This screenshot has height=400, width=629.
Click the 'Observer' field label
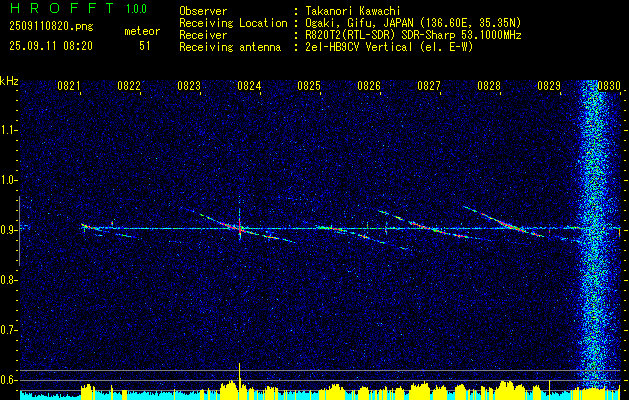point(203,11)
